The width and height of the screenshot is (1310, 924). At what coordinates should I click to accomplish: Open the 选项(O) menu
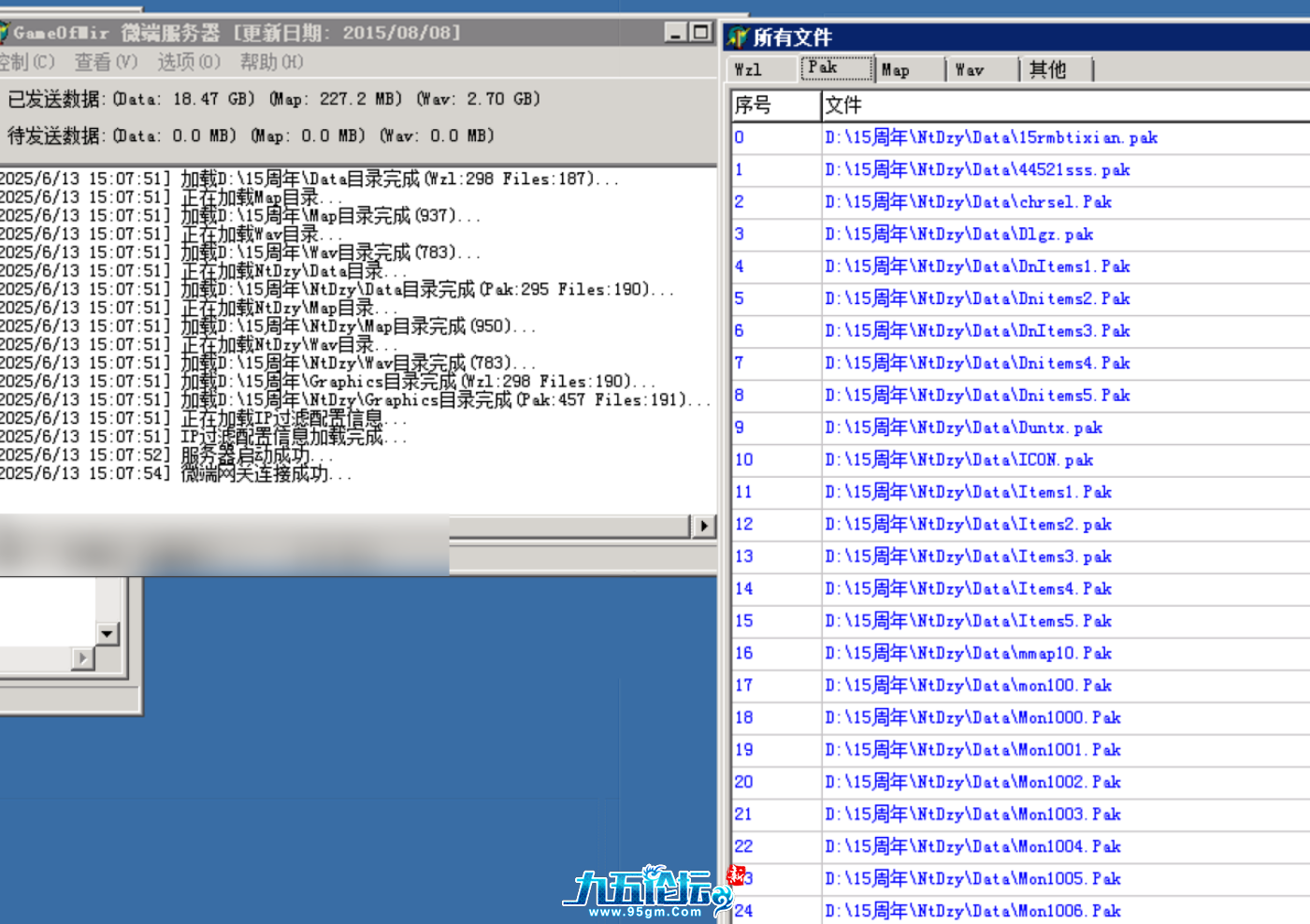[x=188, y=63]
